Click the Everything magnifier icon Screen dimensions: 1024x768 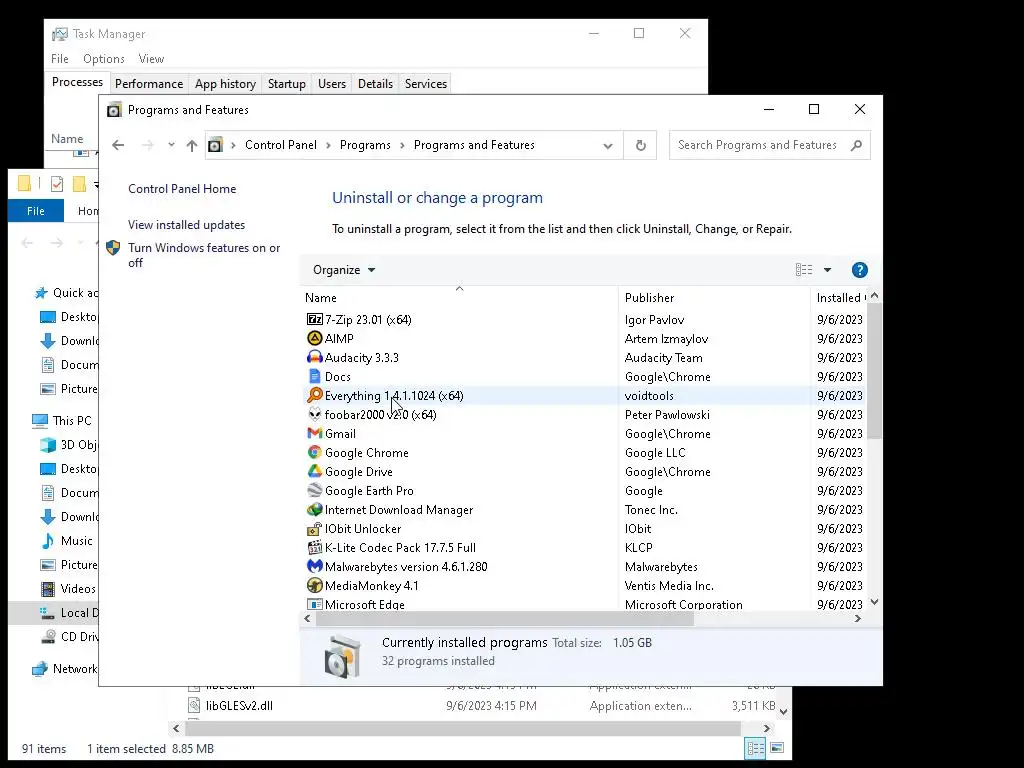click(x=315, y=395)
